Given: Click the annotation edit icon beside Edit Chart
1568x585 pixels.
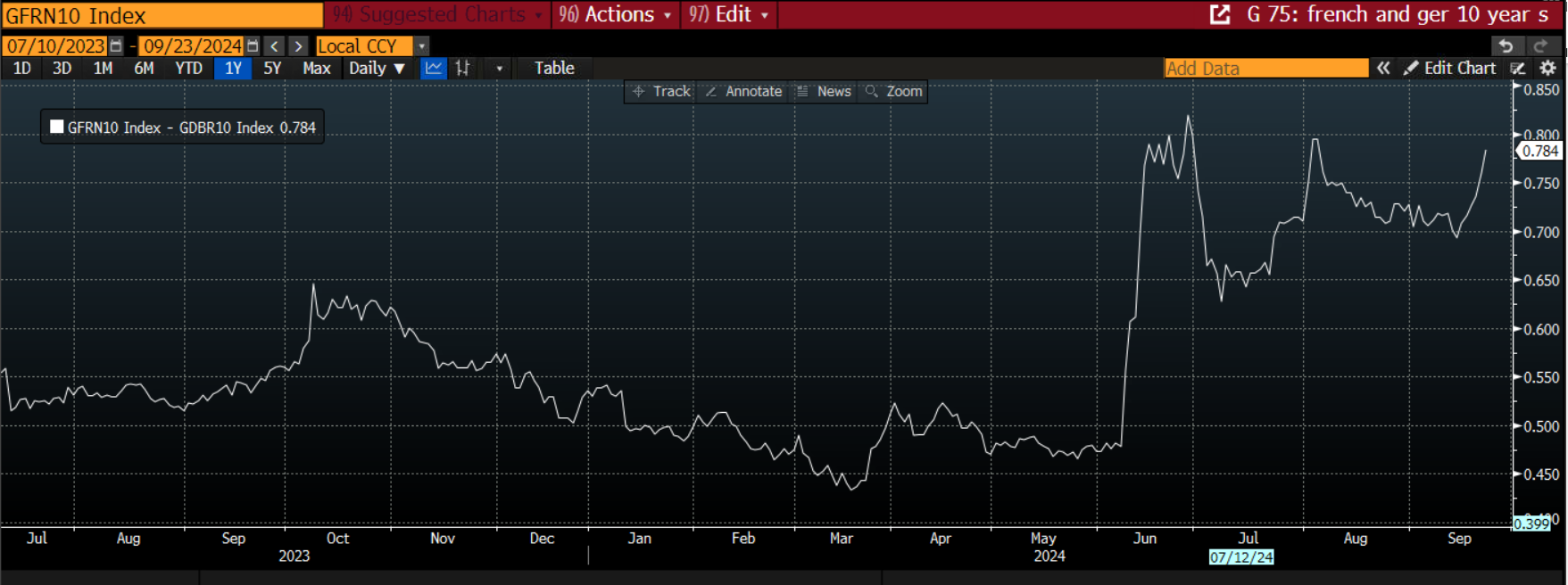Looking at the screenshot, I should 1518,68.
